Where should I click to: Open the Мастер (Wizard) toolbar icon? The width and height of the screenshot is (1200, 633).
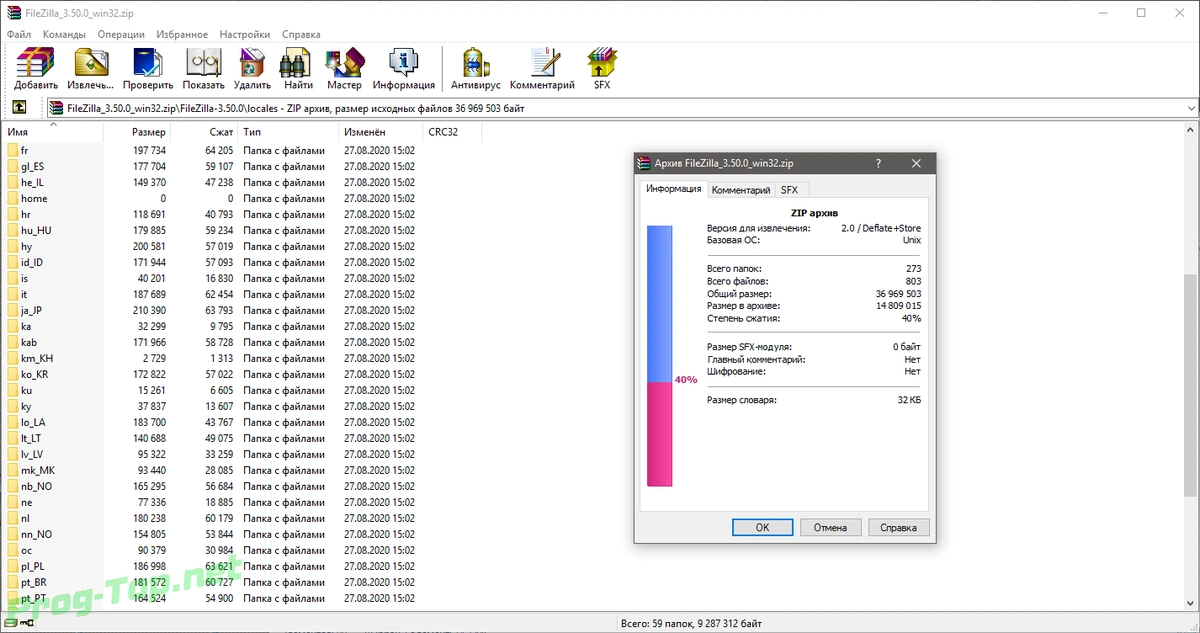point(344,63)
